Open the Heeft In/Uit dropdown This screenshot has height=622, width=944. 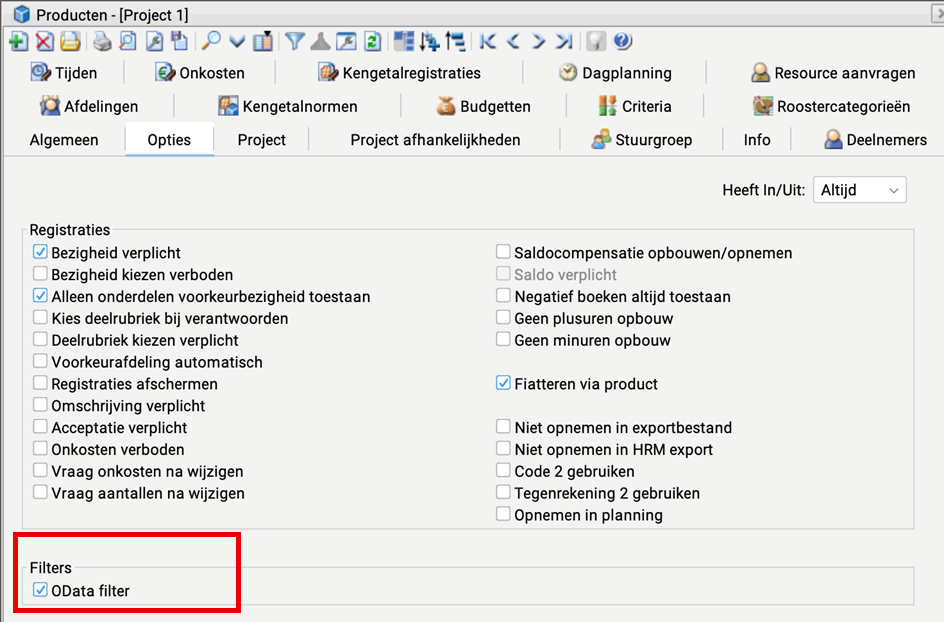point(860,190)
